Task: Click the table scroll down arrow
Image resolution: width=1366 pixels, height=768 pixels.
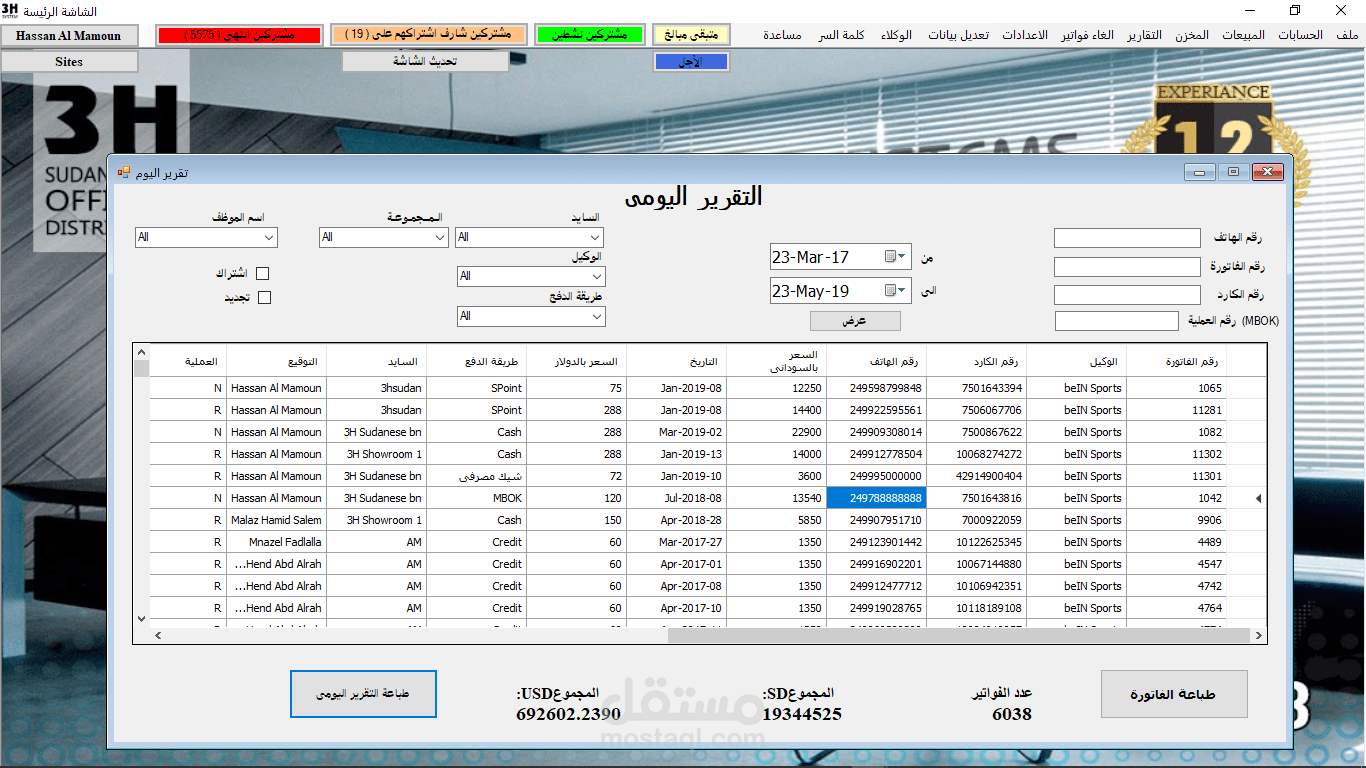Action: 141,619
